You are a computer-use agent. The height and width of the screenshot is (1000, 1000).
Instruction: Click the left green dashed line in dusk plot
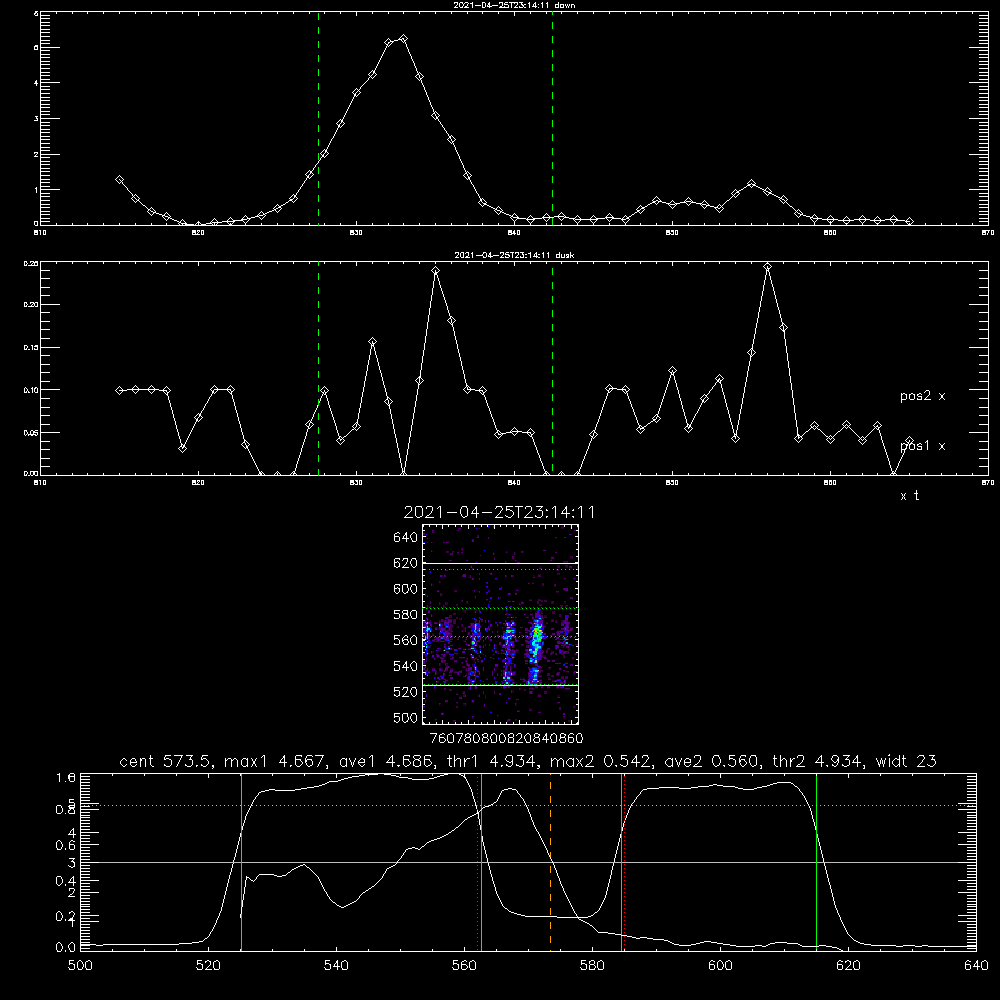click(x=318, y=368)
